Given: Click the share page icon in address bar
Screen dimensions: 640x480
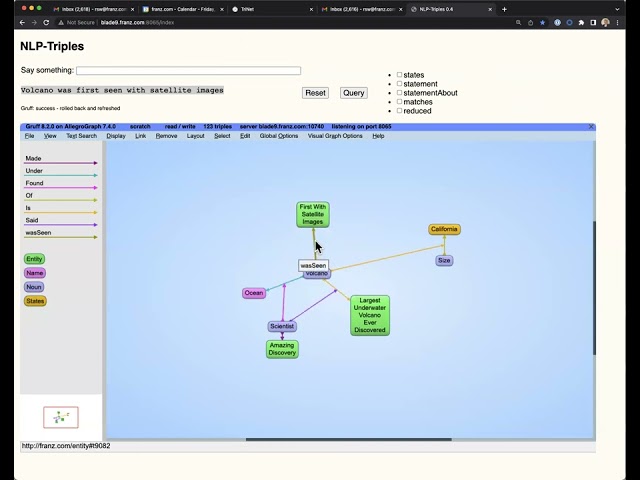Looking at the screenshot, I should coord(530,23).
